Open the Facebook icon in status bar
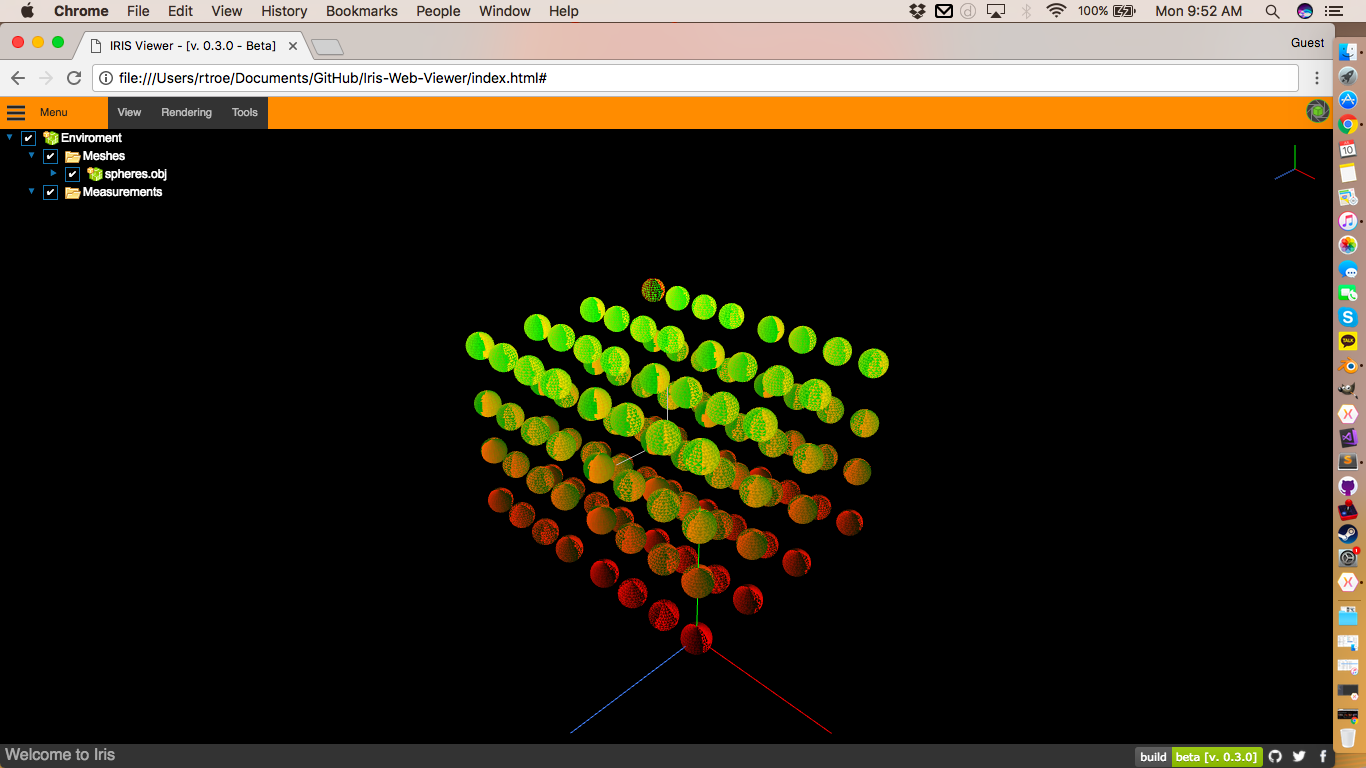The width and height of the screenshot is (1366, 768). (1323, 757)
